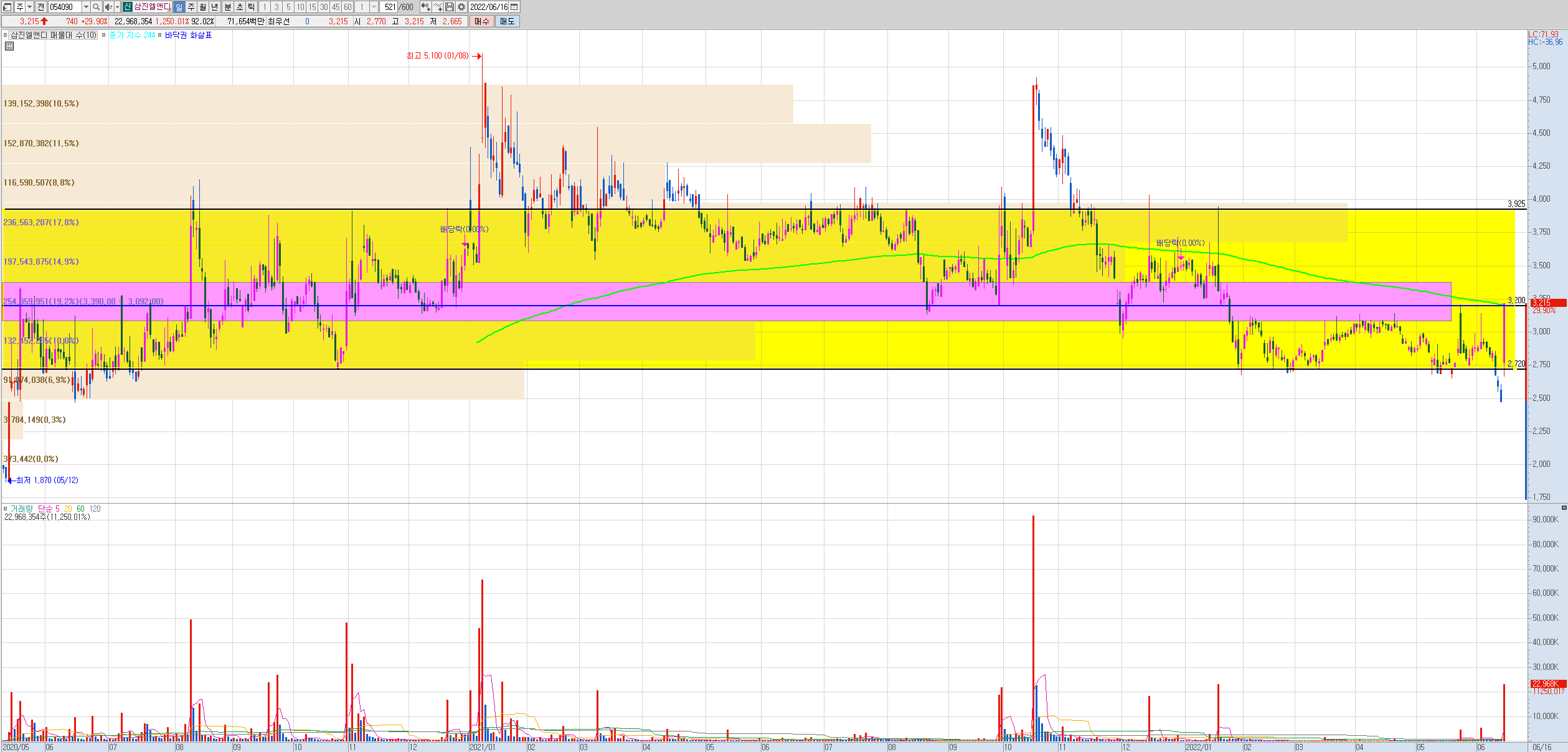1568x752 pixels.
Task: Click the green 신 badge icon
Action: pos(128,7)
